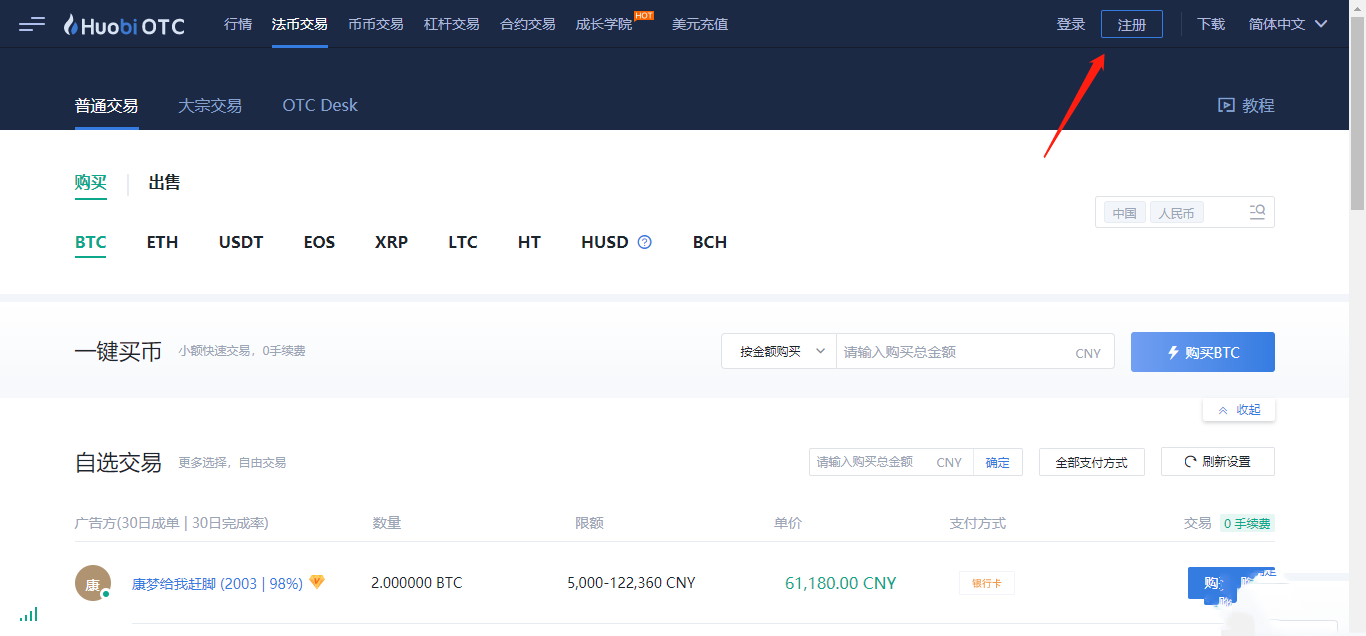Open the 合约交易 menu item
The image size is (1366, 636).
coord(528,24)
